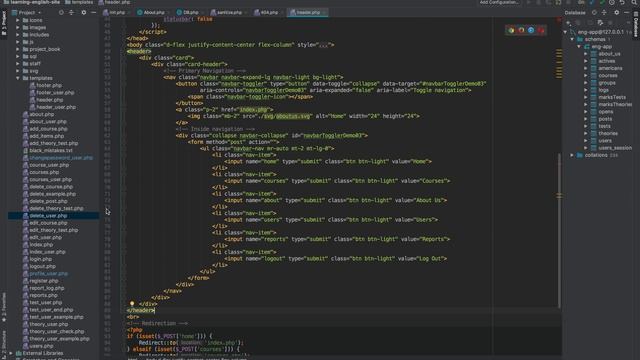Click the </header> closing tag line

point(141,310)
